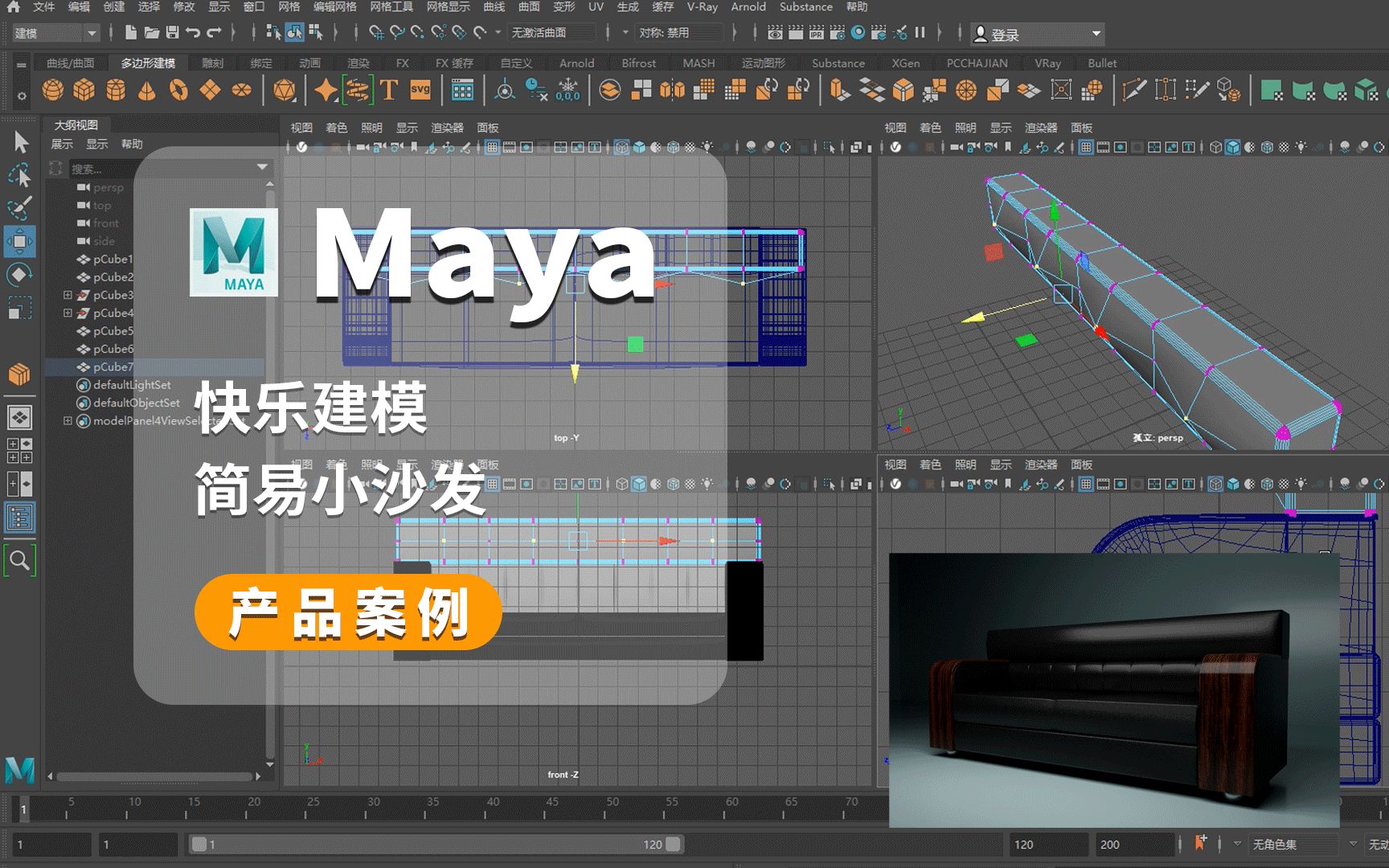Toggle four view layout in sidebar
The image size is (1389, 868).
coord(19,450)
